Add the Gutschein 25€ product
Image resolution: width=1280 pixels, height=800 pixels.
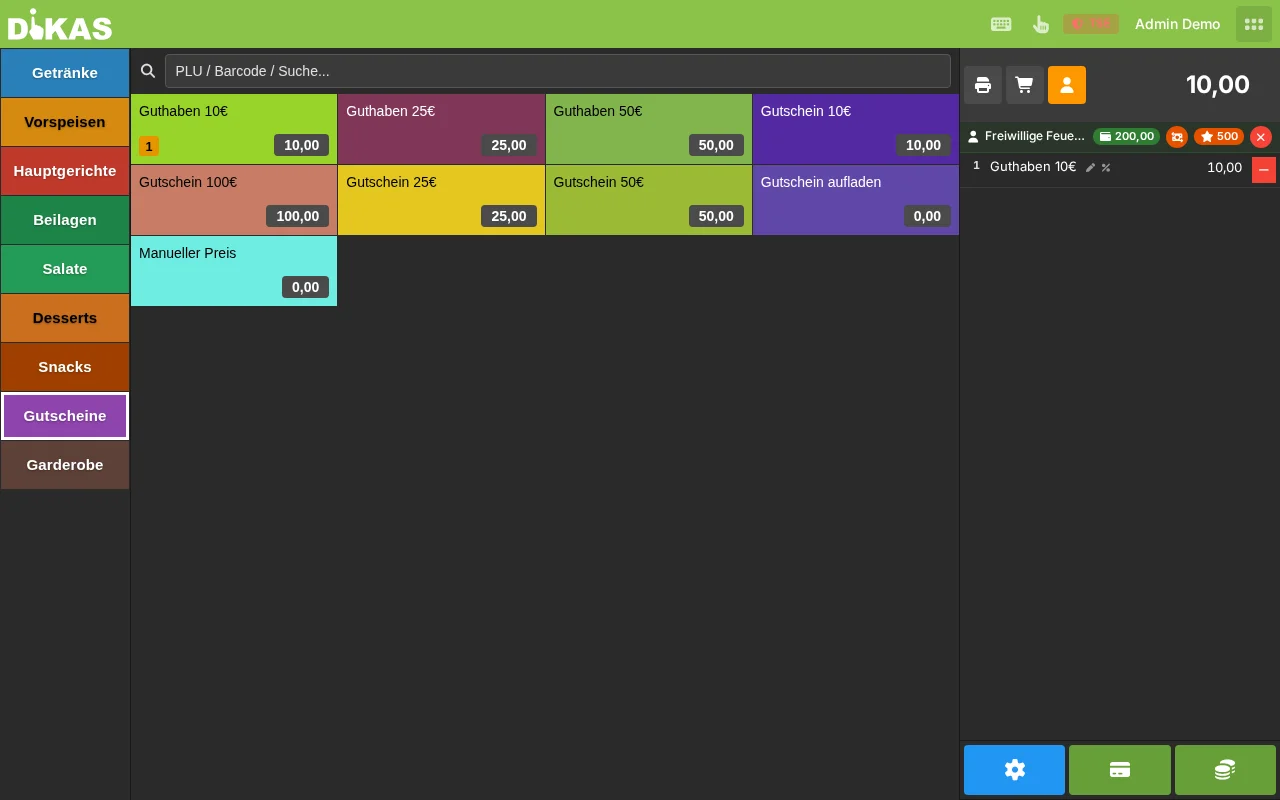[441, 200]
